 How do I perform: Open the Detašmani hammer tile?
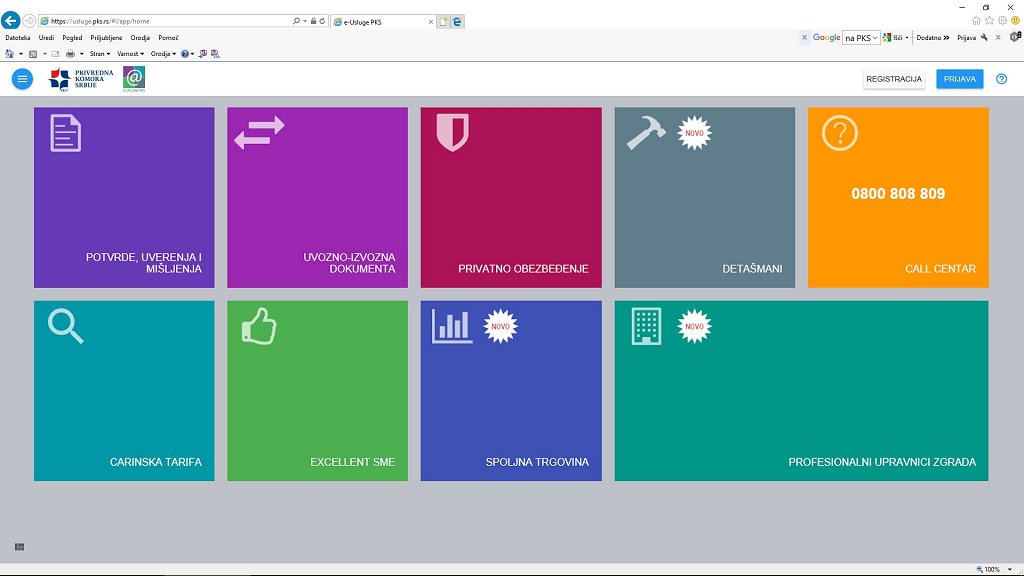[x=704, y=197]
